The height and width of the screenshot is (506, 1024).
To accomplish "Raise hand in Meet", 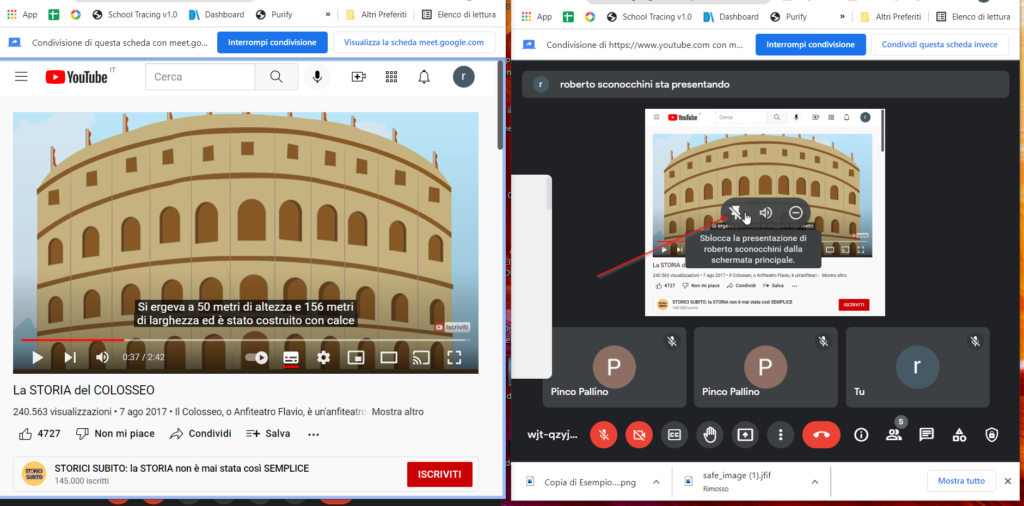I will [710, 435].
